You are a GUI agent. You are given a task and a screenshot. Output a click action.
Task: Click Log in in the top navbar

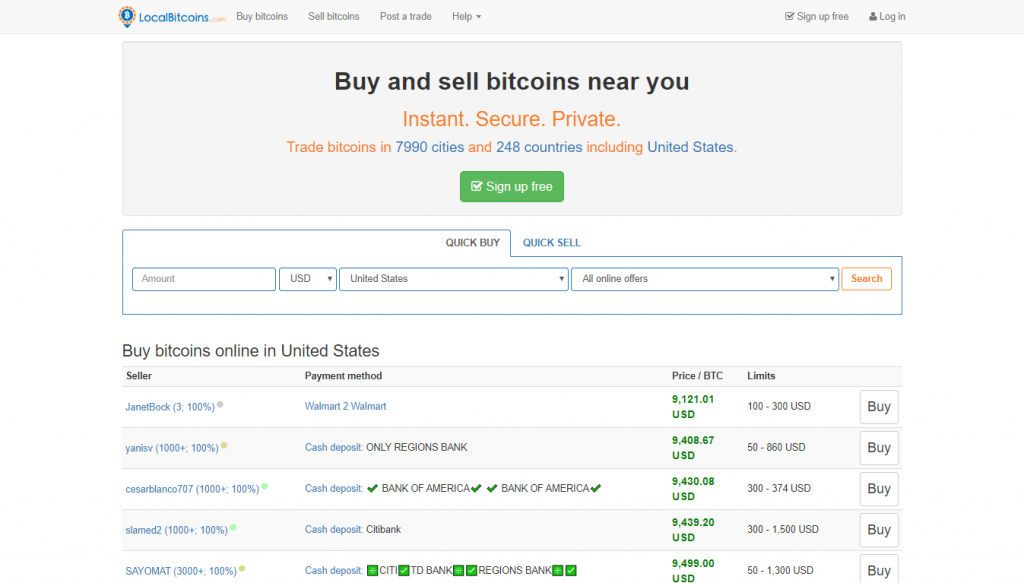click(x=887, y=17)
